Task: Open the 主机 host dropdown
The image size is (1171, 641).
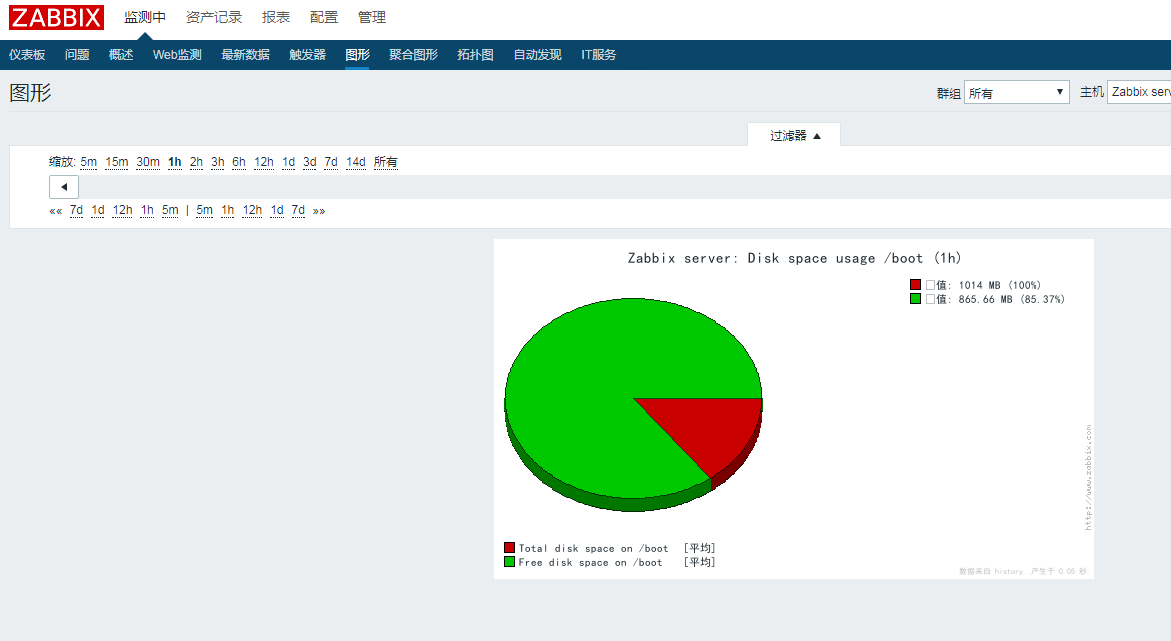Action: (x=1140, y=91)
